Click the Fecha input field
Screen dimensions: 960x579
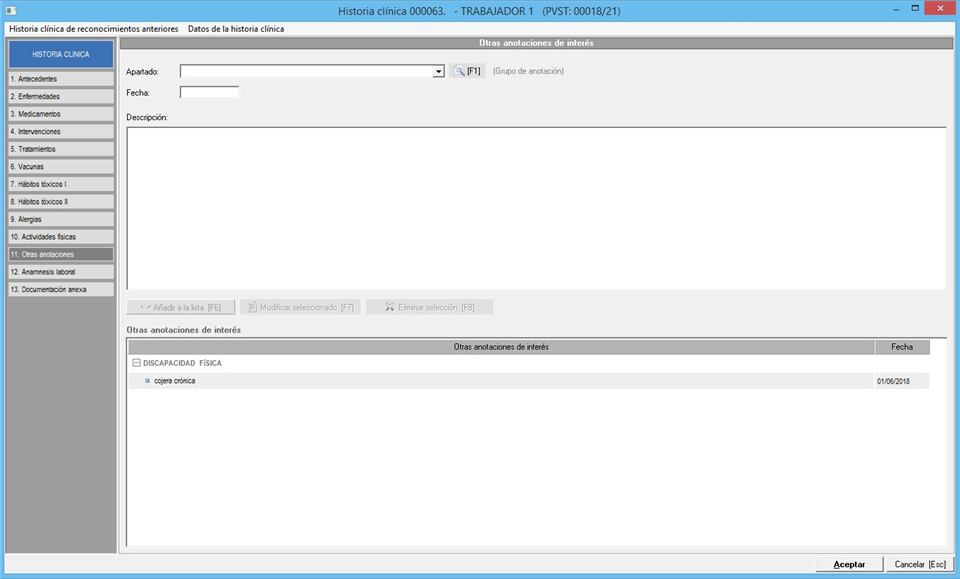pos(209,92)
